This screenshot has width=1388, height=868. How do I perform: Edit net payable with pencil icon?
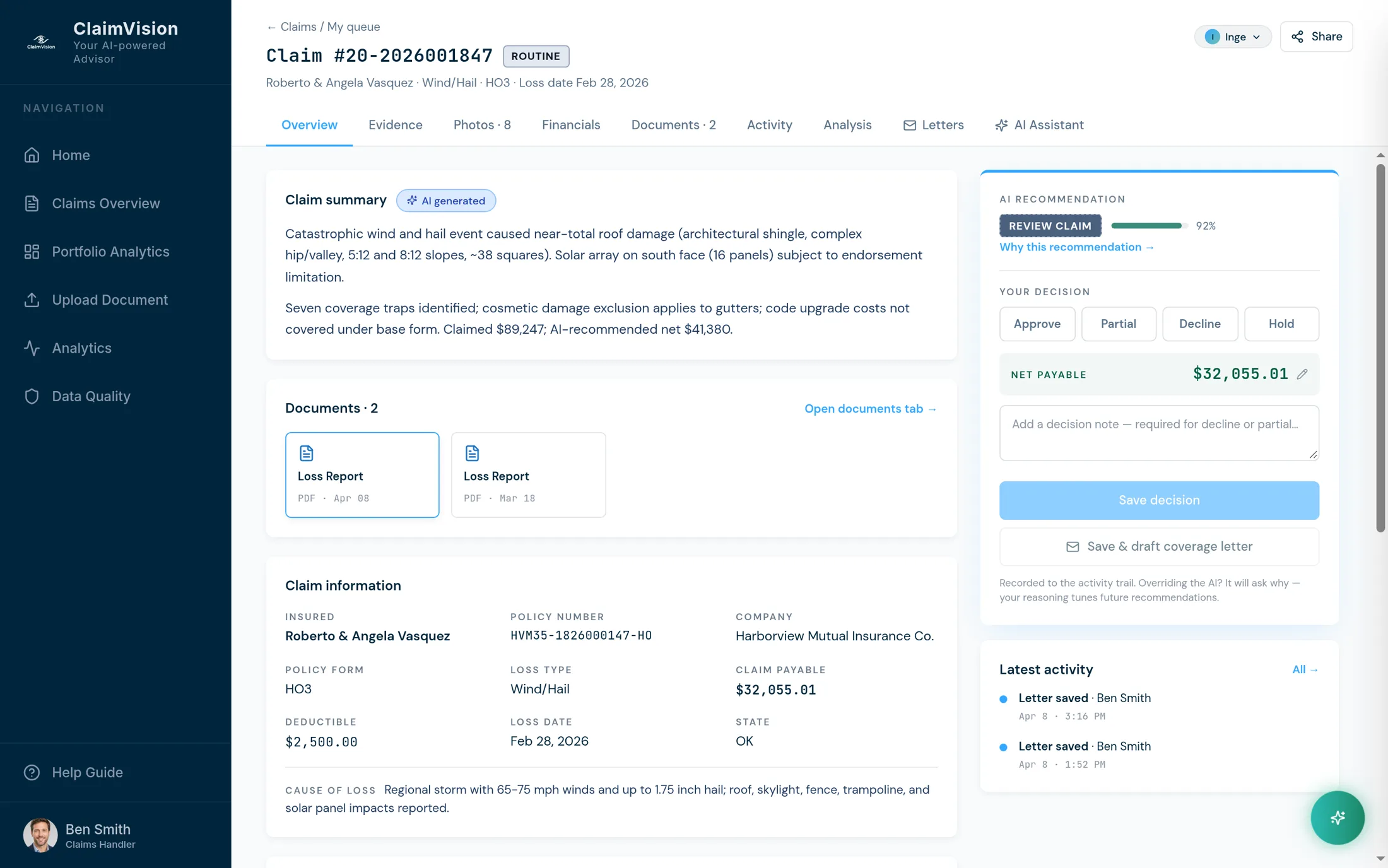pyautogui.click(x=1302, y=374)
